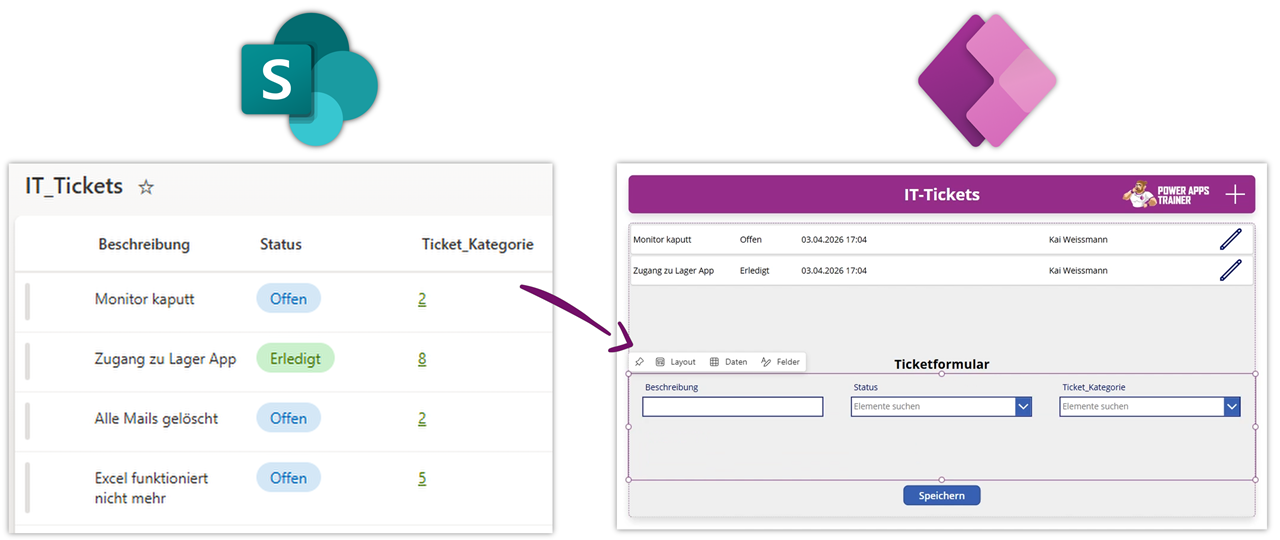Image resolution: width=1280 pixels, height=540 pixels.
Task: Add a new ticket with the plus icon
Action: pos(1235,194)
